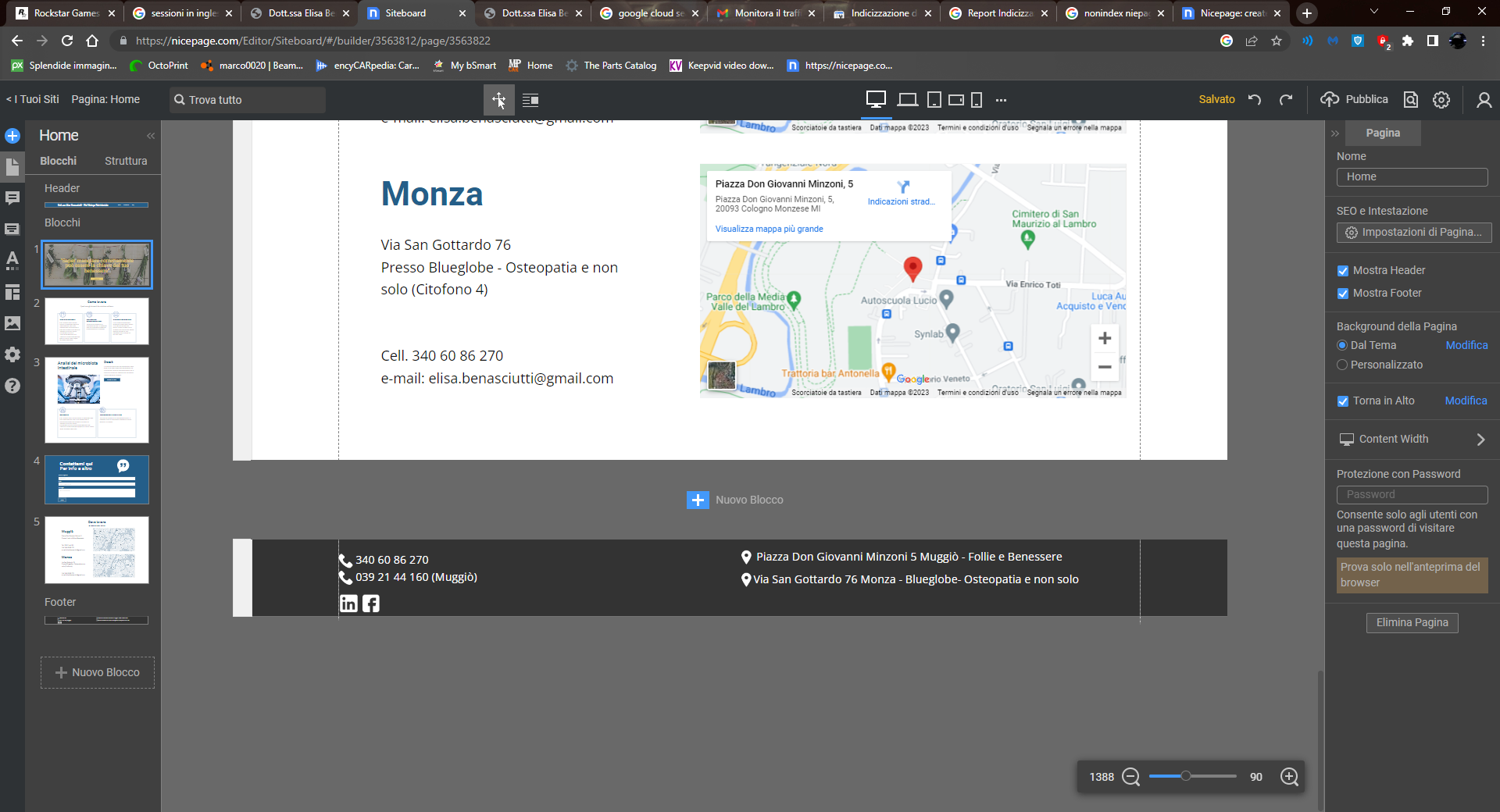Image resolution: width=1500 pixels, height=812 pixels.
Task: Open the browser extensions puzzle icon
Action: [1408, 41]
